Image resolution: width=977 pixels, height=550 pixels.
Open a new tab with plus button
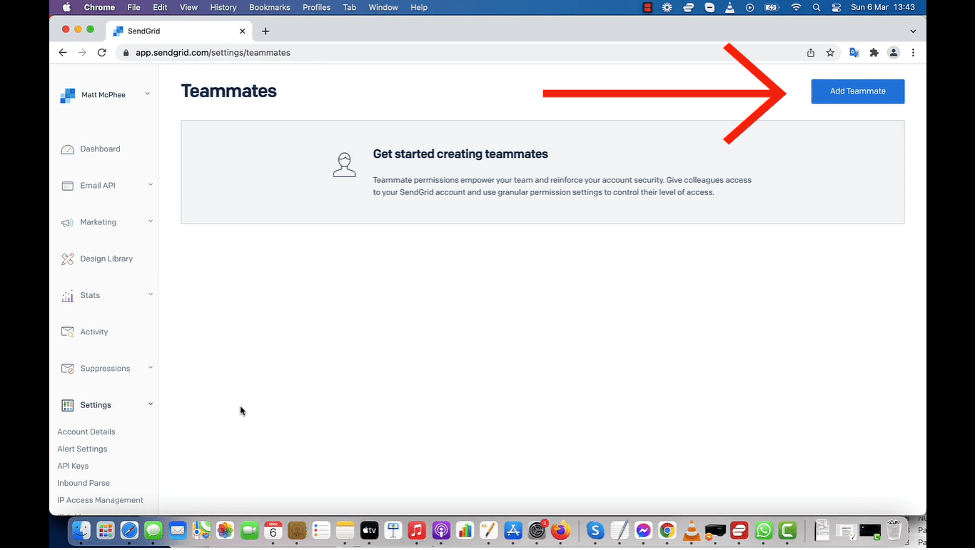266,31
